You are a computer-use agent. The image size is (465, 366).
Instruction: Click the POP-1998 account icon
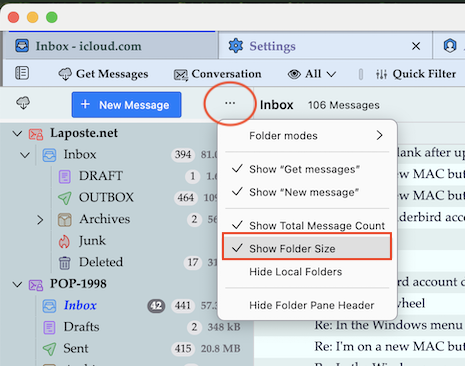click(36, 285)
